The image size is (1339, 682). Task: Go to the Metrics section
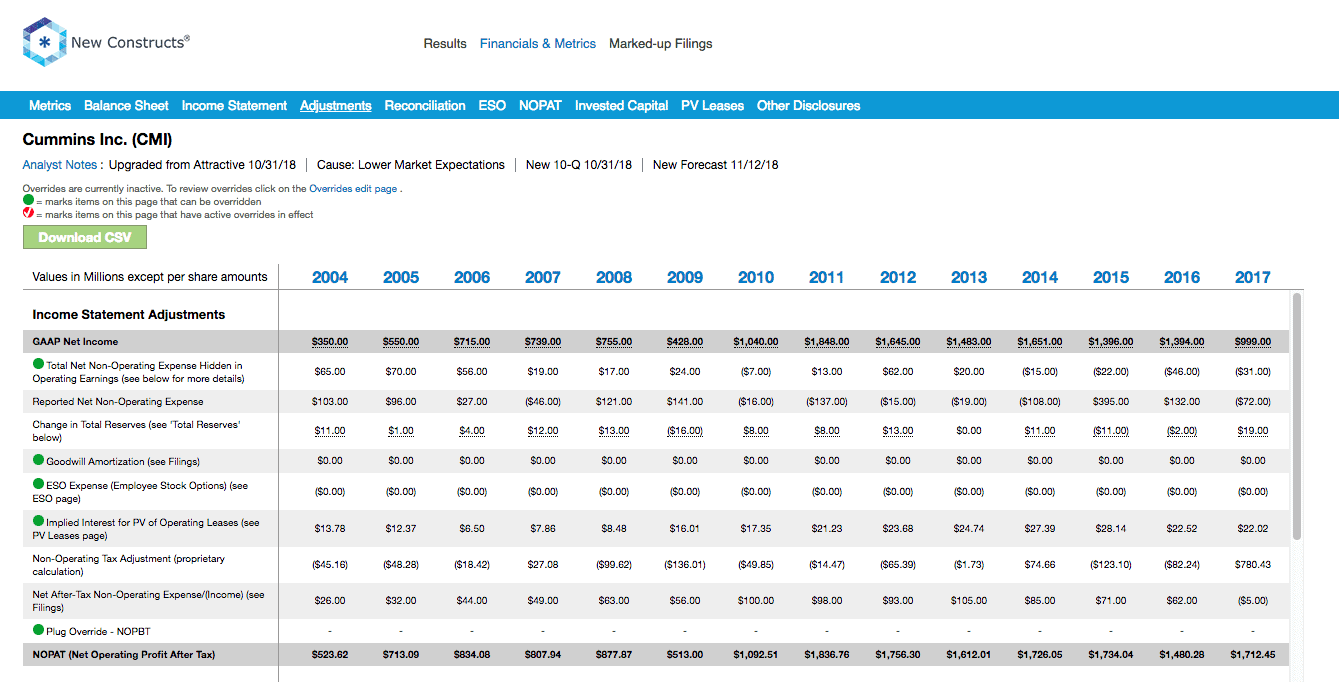(x=50, y=106)
